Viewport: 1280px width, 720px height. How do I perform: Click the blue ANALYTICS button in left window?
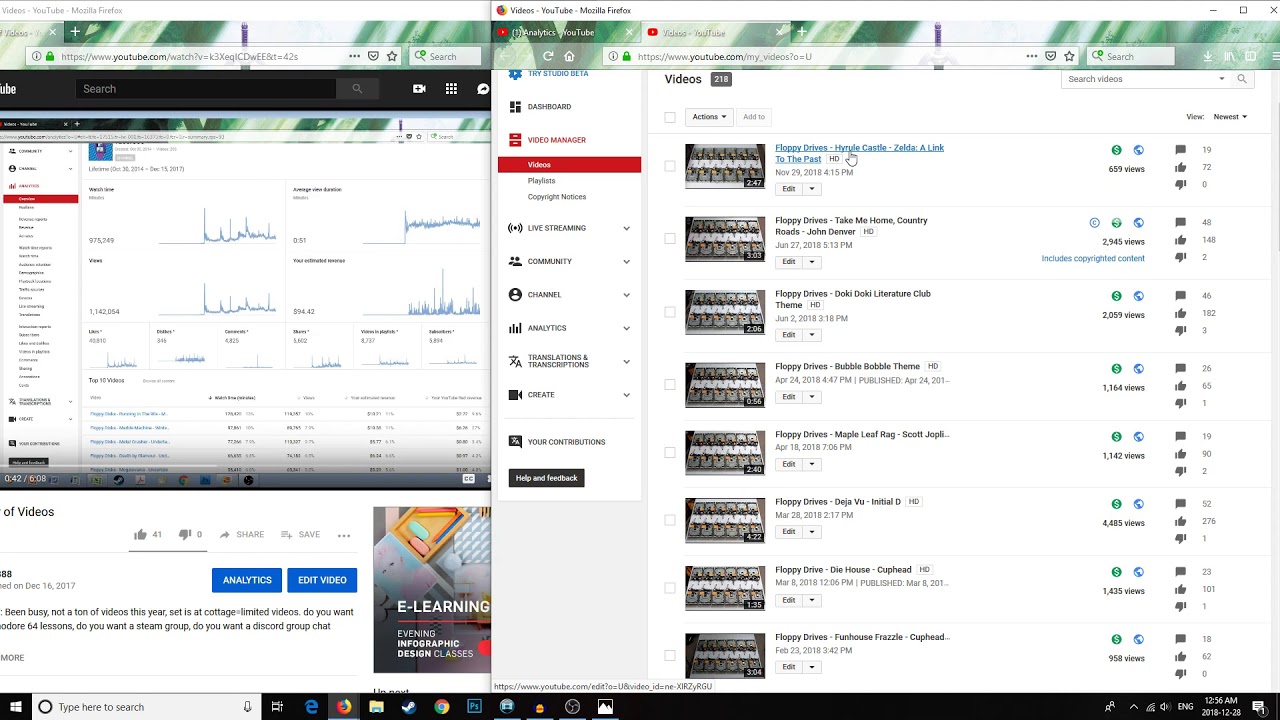pyautogui.click(x=247, y=580)
